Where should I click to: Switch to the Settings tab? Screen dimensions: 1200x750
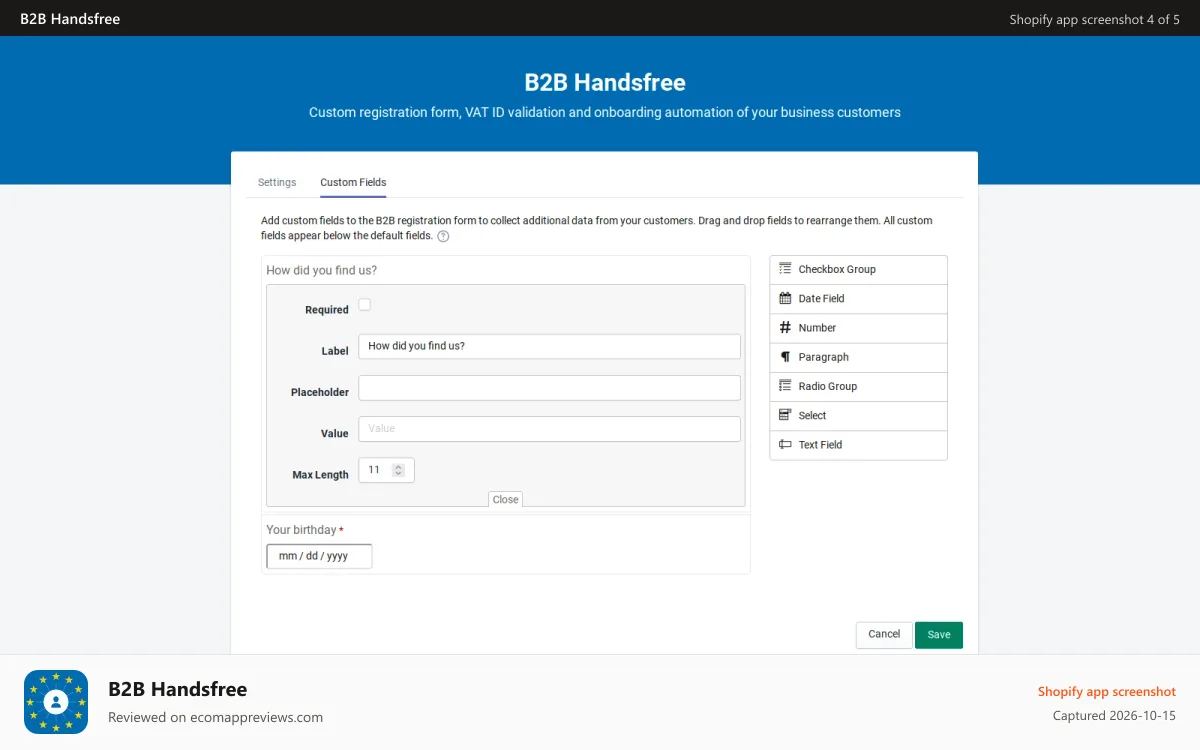tap(277, 182)
